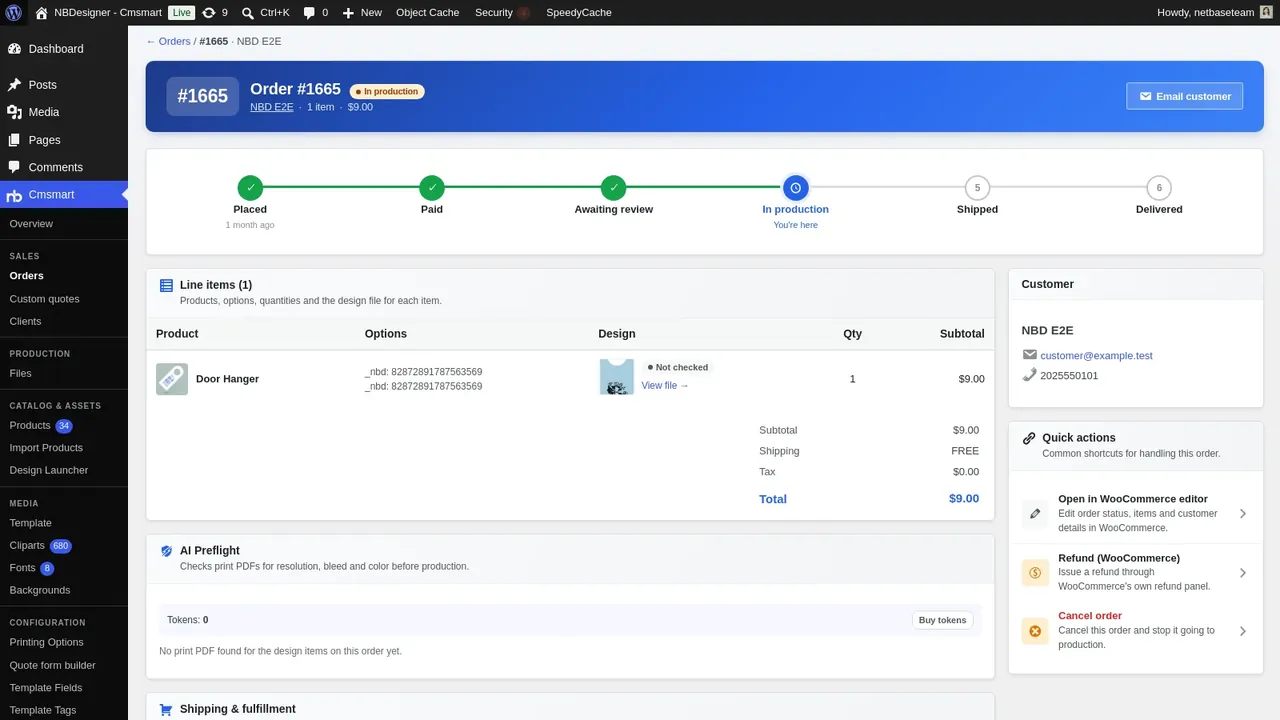This screenshot has width=1280, height=720.
Task: Click the updates icon showing 9
Action: coord(214,12)
